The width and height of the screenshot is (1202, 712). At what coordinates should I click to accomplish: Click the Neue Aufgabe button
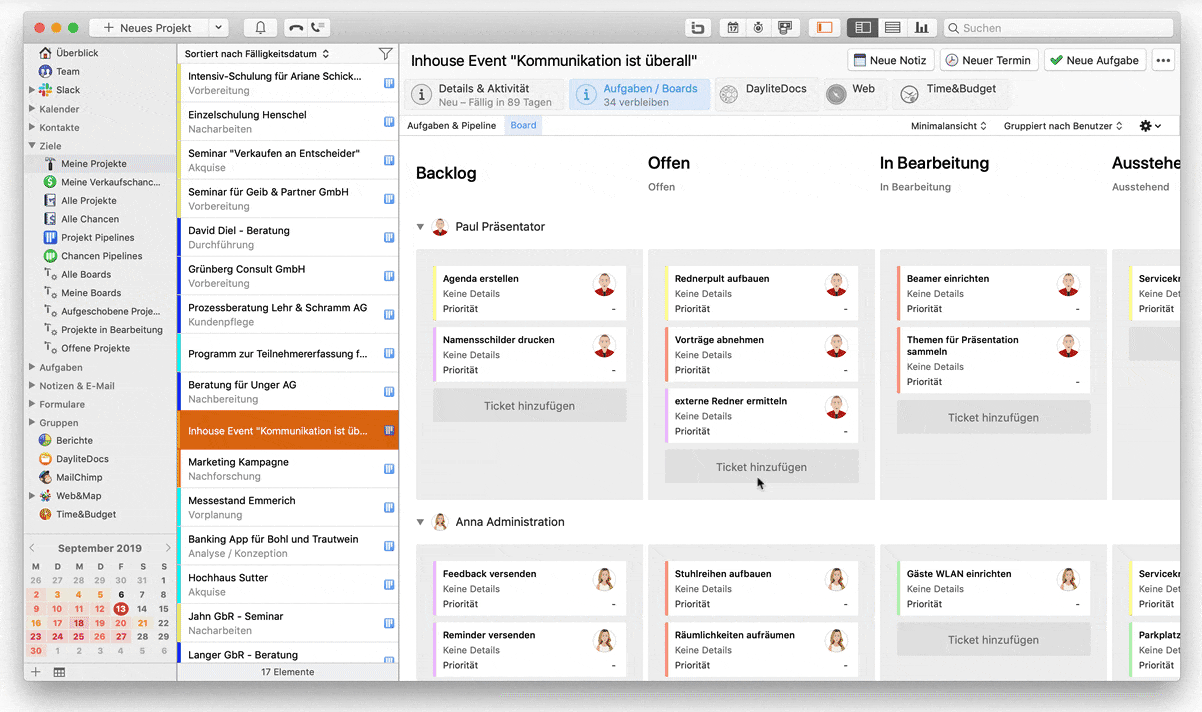[x=1095, y=60]
